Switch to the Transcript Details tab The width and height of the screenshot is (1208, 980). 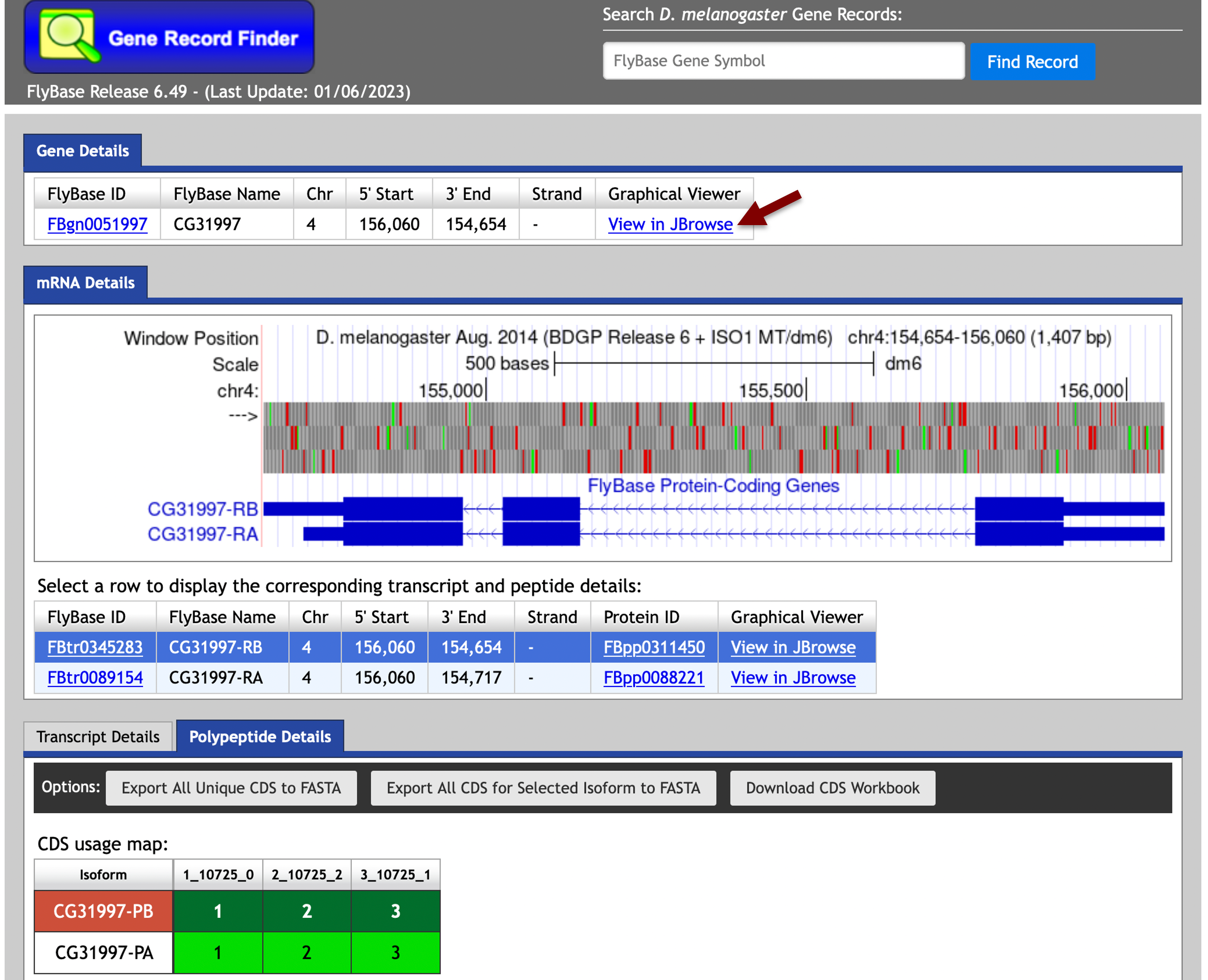click(x=98, y=737)
